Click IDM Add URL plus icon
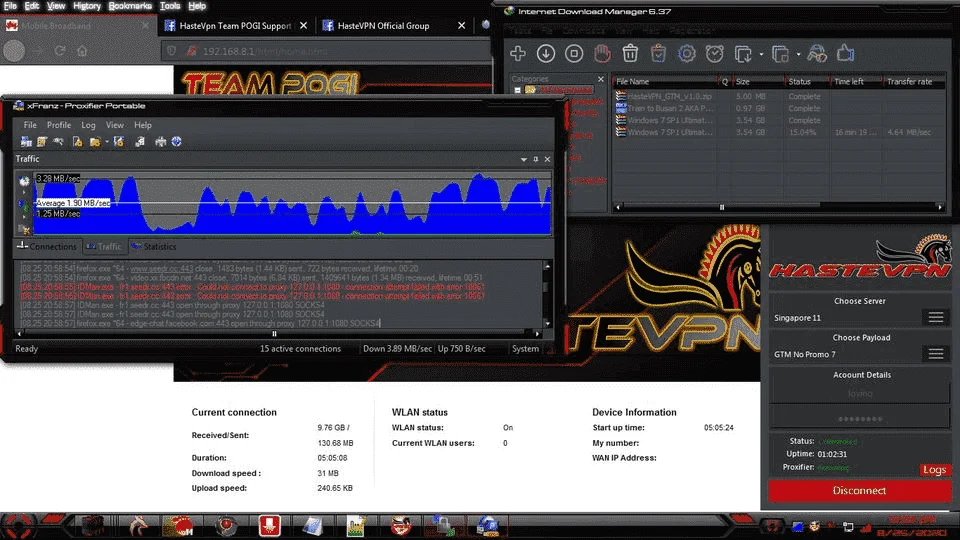This screenshot has width=960, height=540. click(518, 54)
